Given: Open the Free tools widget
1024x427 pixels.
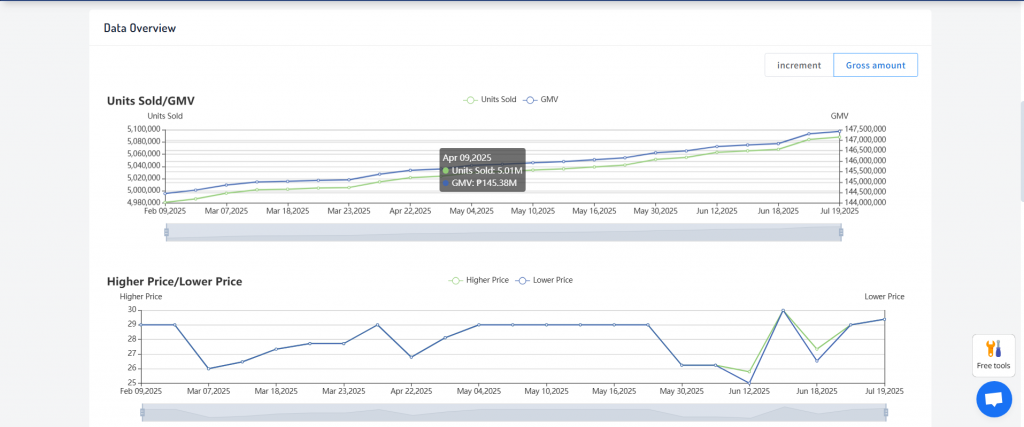Looking at the screenshot, I should 993,356.
